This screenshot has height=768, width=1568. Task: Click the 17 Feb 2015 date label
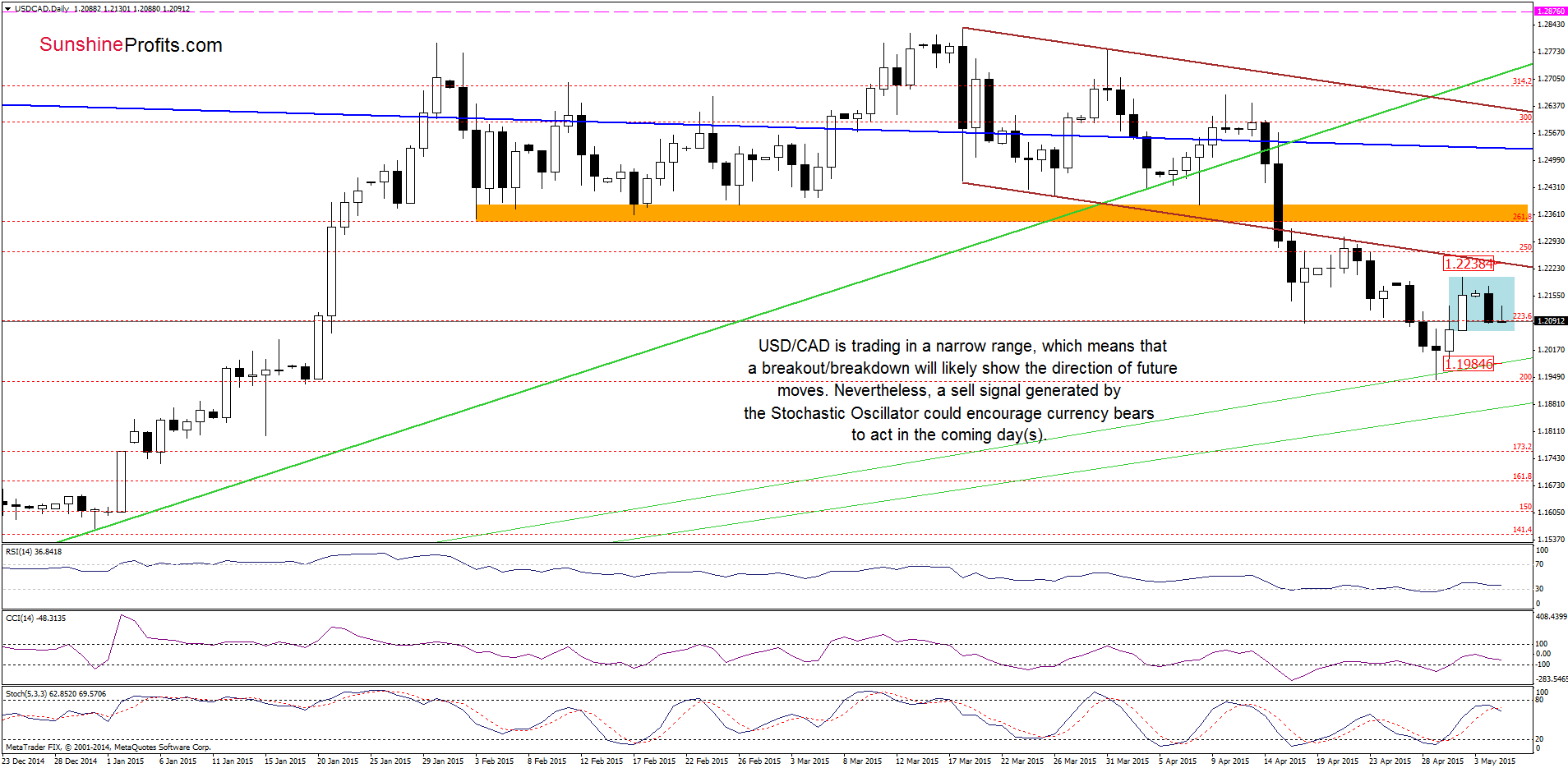(x=654, y=761)
